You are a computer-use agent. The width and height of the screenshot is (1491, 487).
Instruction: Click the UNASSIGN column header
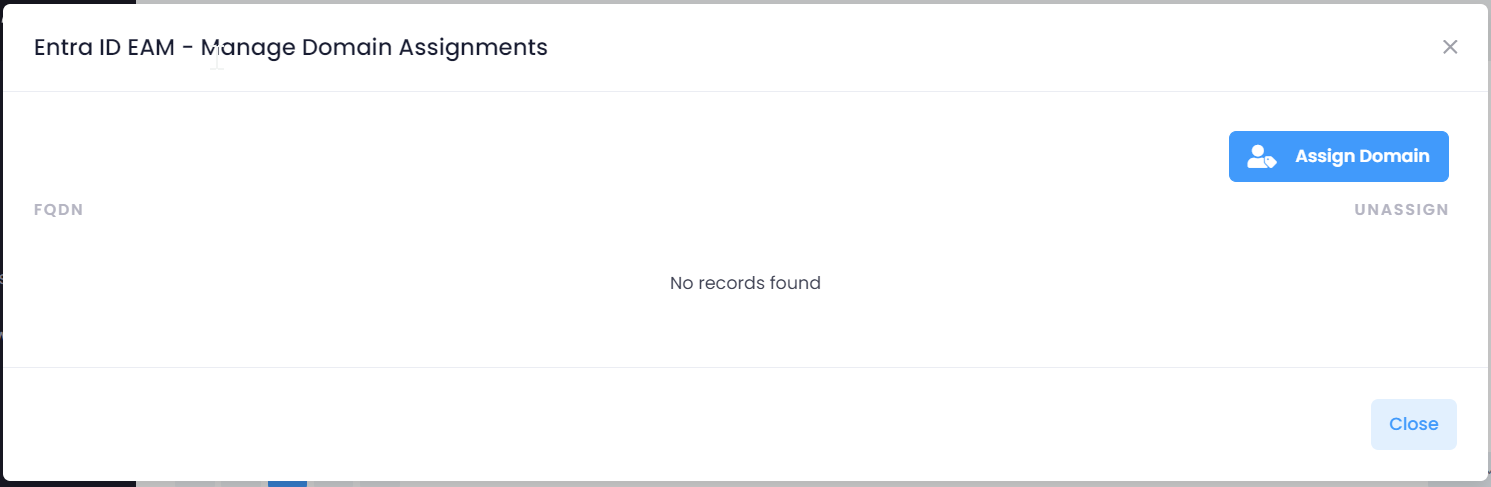tap(1401, 210)
